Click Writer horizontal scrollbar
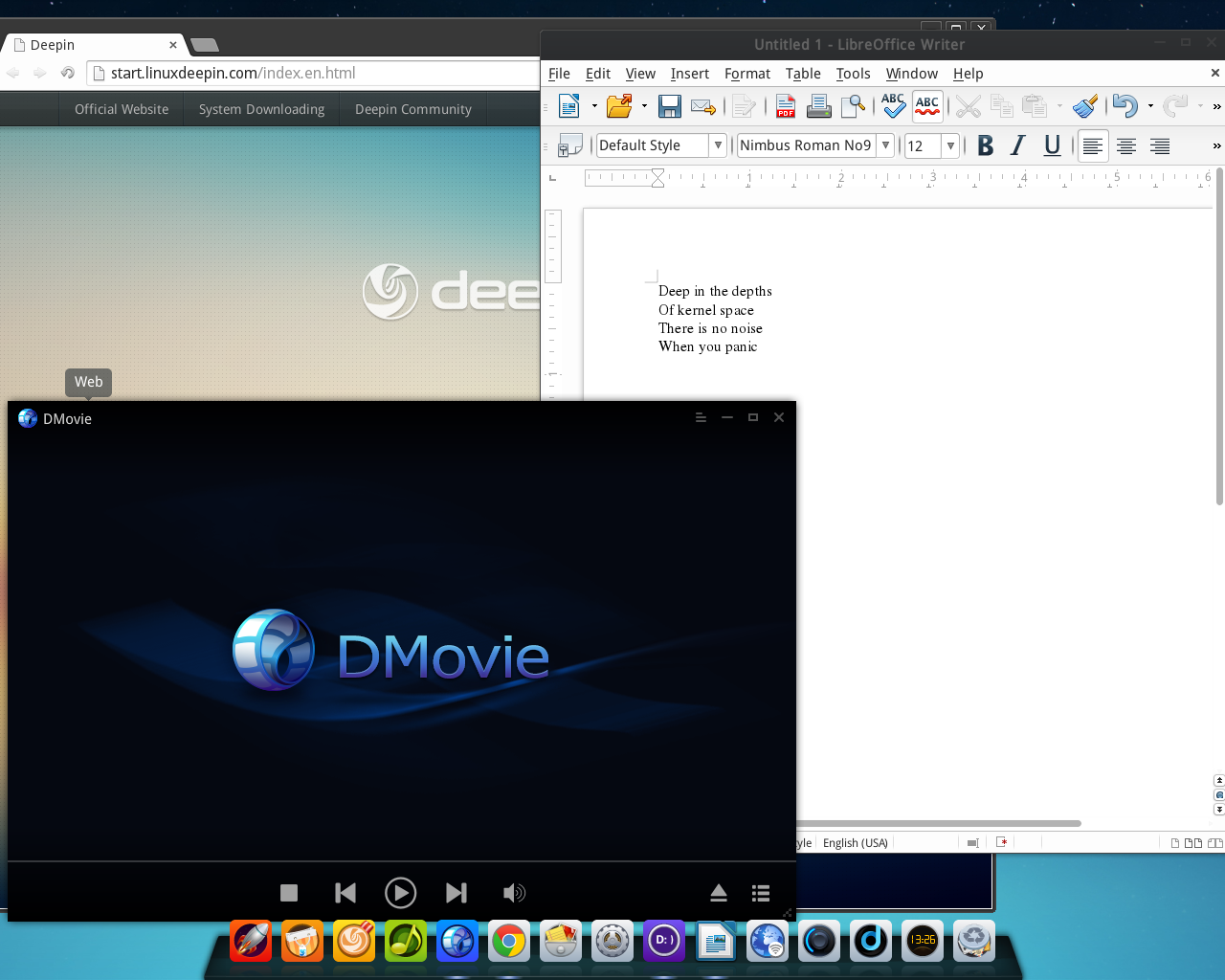Screen dimensions: 1225x980 point(938,823)
